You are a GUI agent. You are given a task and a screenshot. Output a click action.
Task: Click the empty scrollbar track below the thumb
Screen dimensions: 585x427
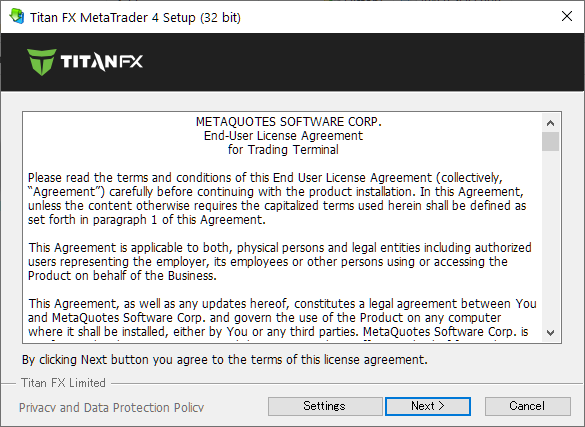tap(550, 238)
